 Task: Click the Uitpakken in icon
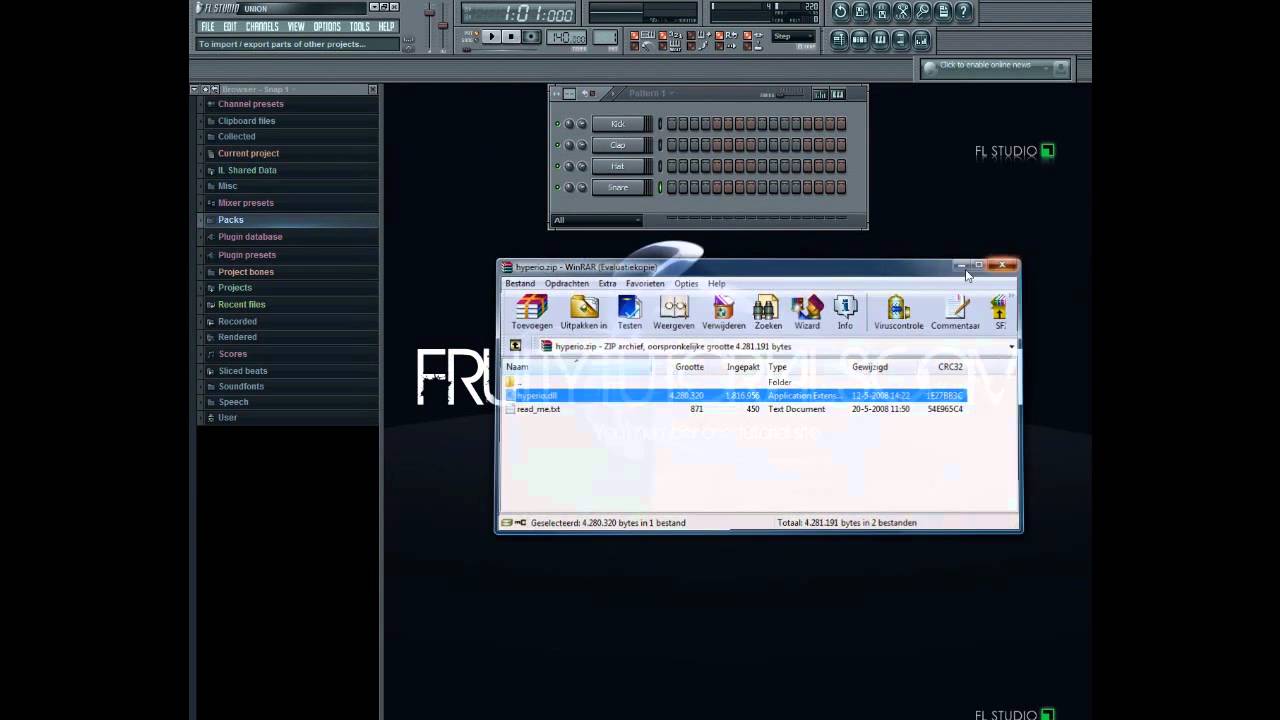[584, 312]
